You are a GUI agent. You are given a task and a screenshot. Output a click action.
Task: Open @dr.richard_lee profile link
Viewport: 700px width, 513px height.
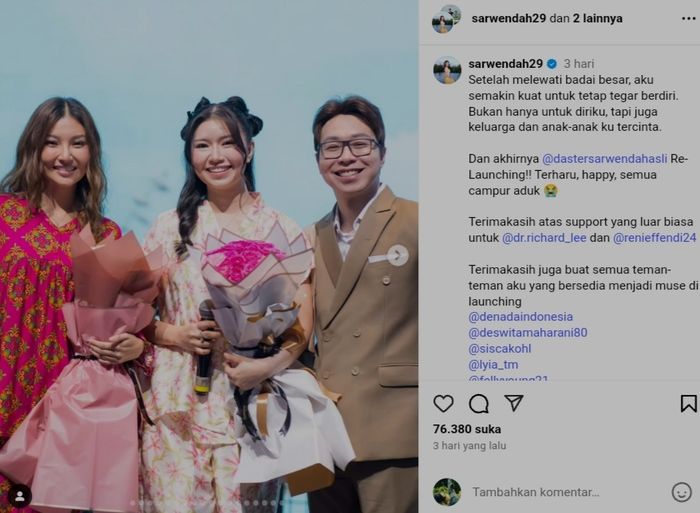(544, 238)
